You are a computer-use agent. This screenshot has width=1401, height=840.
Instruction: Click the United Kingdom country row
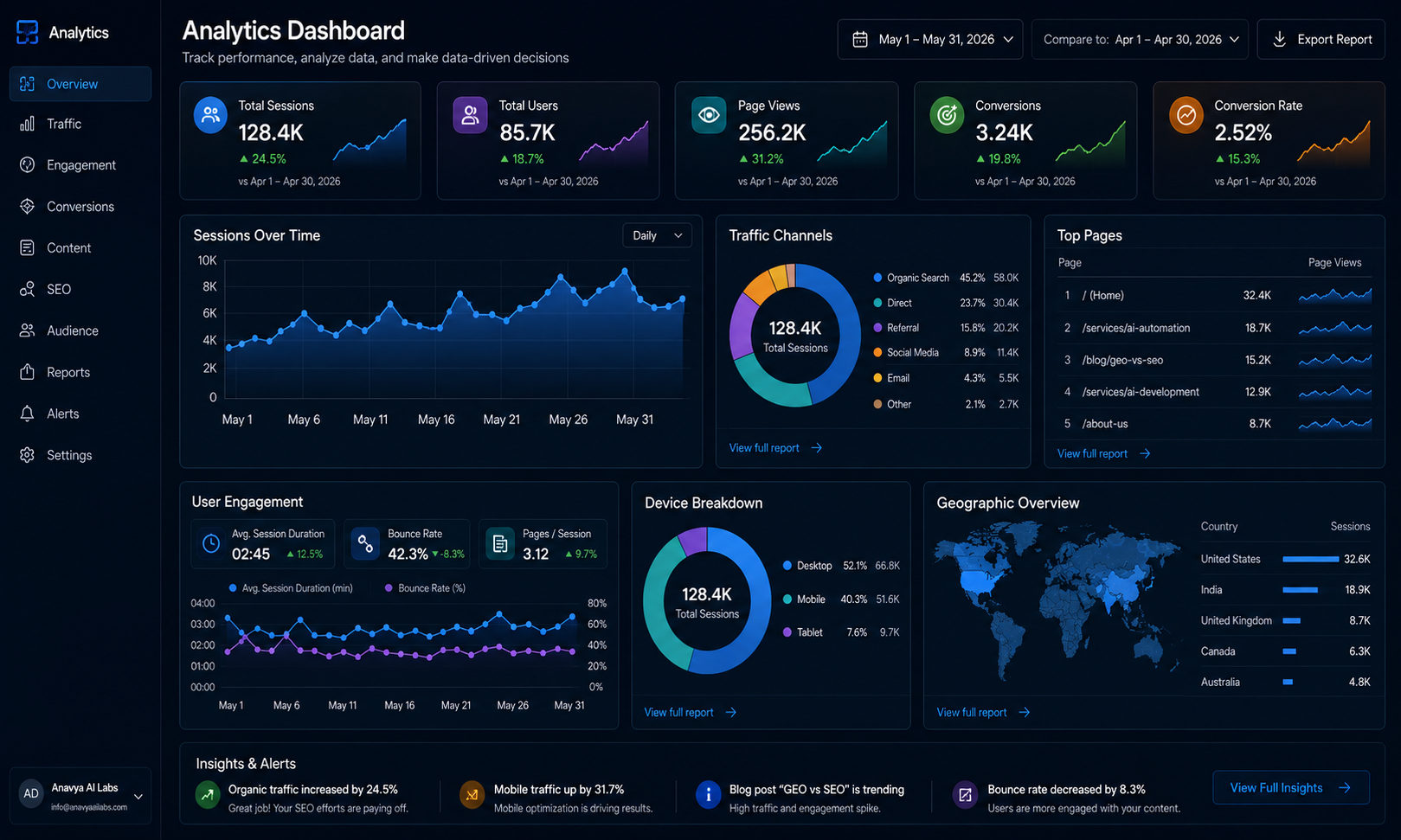click(x=1285, y=621)
